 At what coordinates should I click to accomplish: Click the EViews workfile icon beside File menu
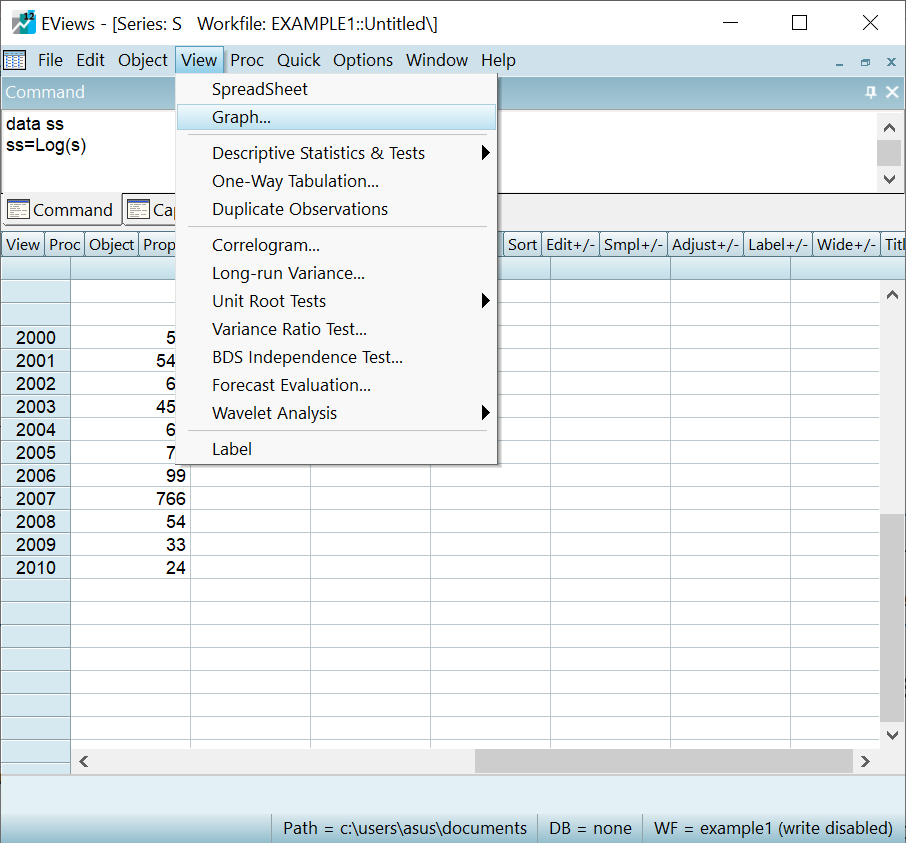15,60
